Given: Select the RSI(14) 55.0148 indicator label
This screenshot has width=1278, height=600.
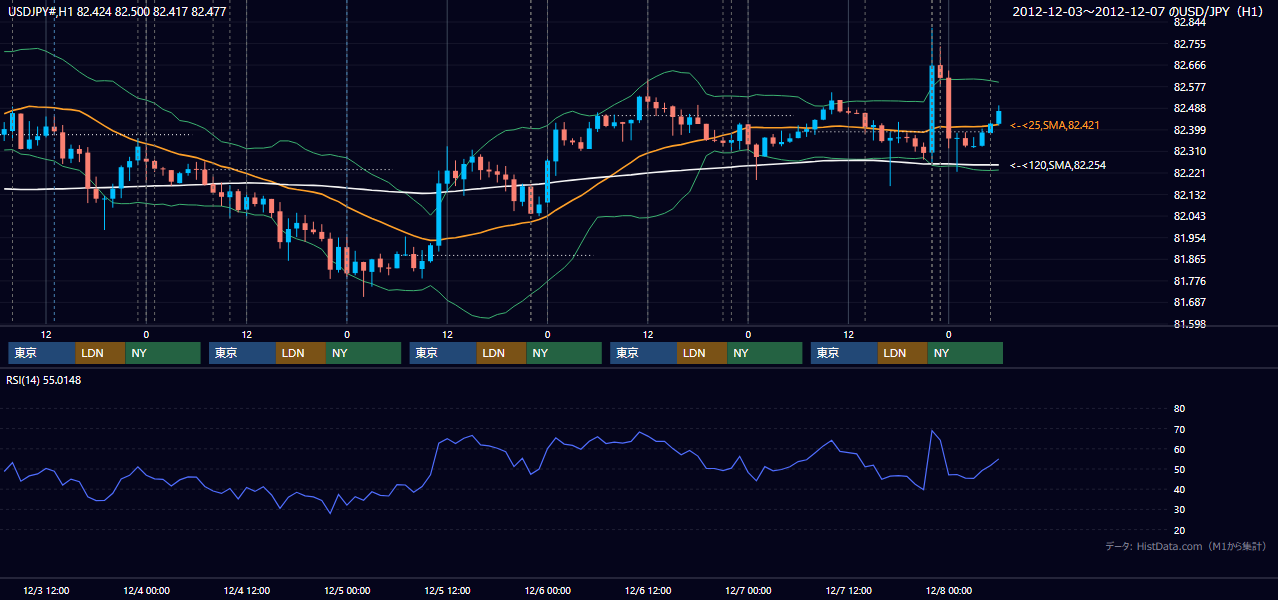Looking at the screenshot, I should [x=44, y=380].
